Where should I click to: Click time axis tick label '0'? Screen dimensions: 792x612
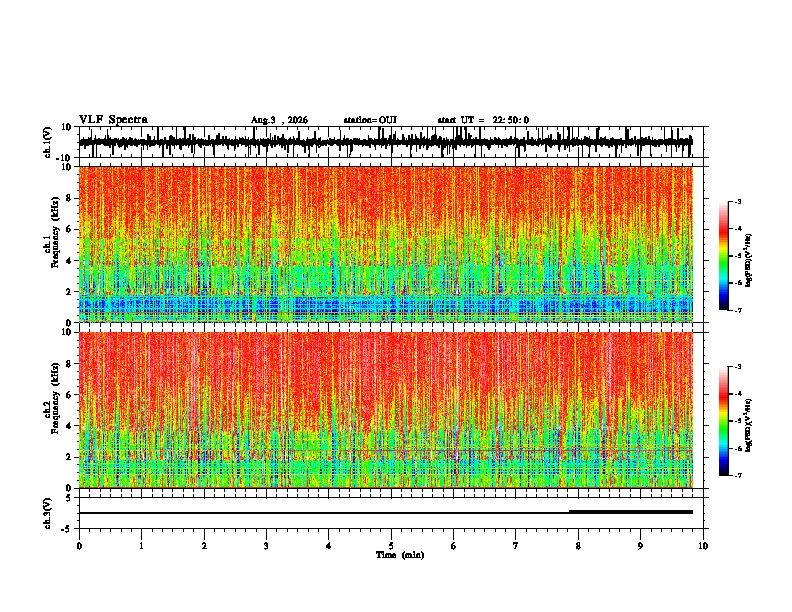coord(79,546)
